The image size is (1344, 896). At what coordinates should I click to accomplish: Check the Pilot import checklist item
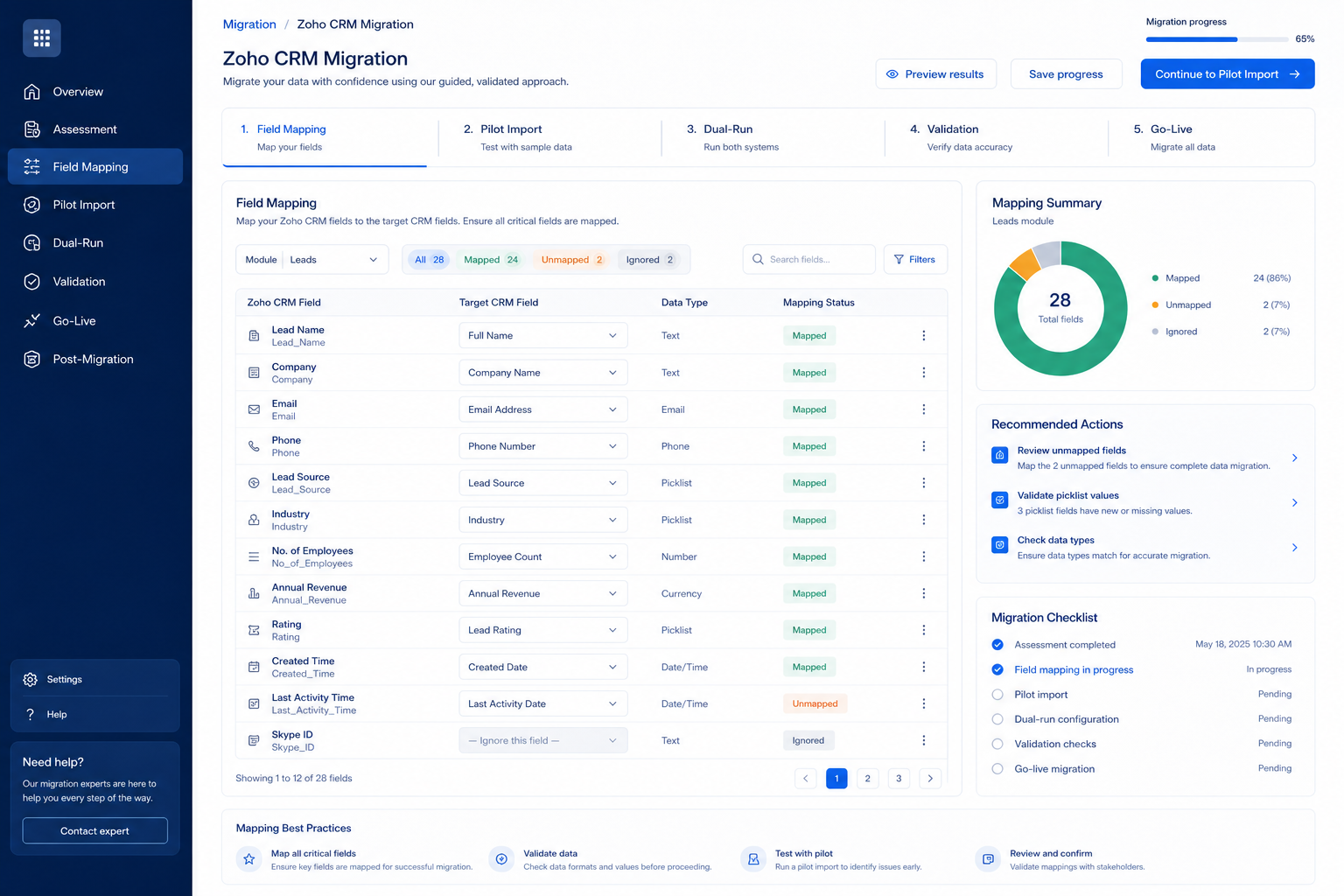997,695
